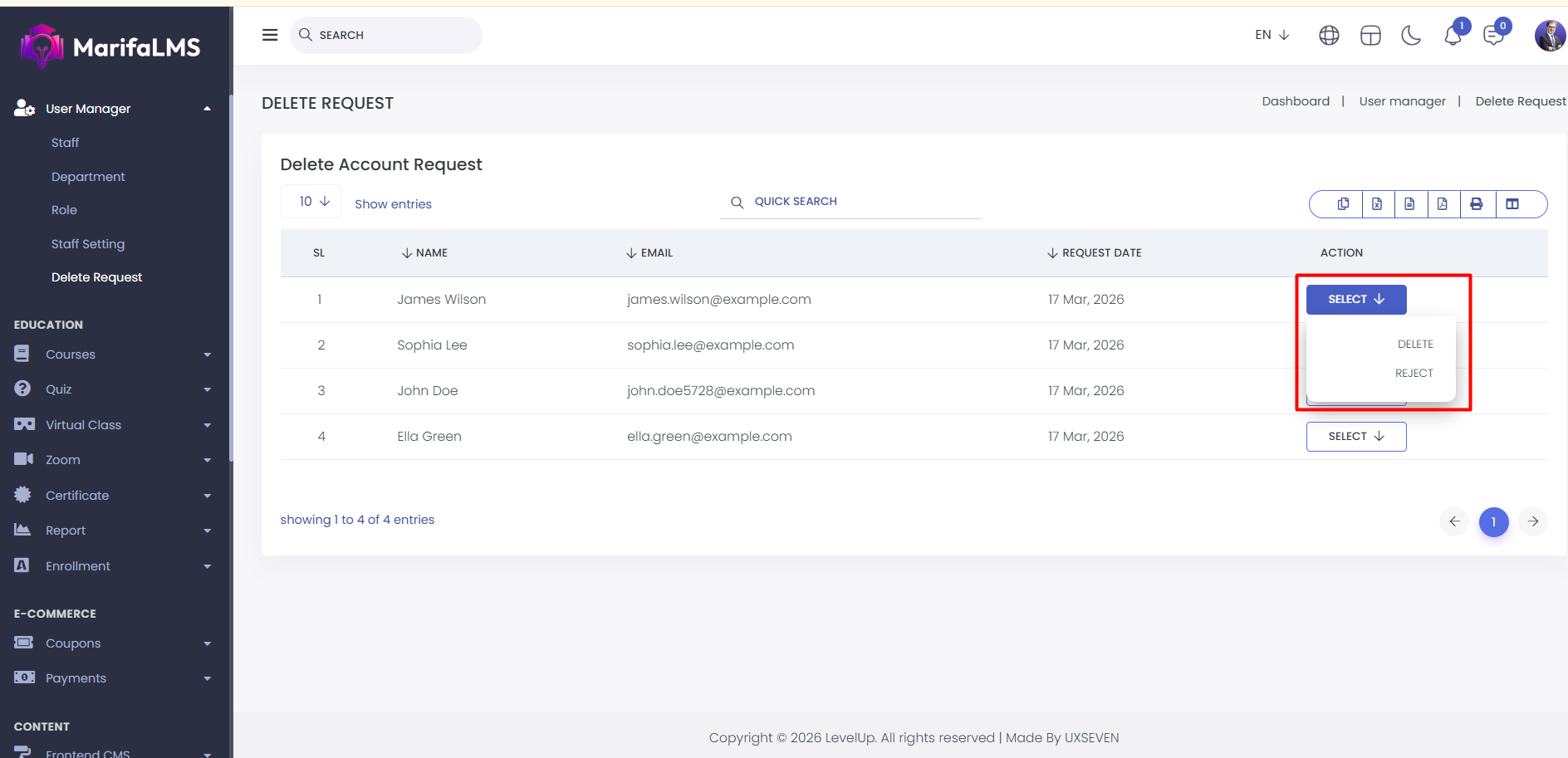Click the Select button for Ella Green
The image size is (1568, 758).
pos(1355,437)
